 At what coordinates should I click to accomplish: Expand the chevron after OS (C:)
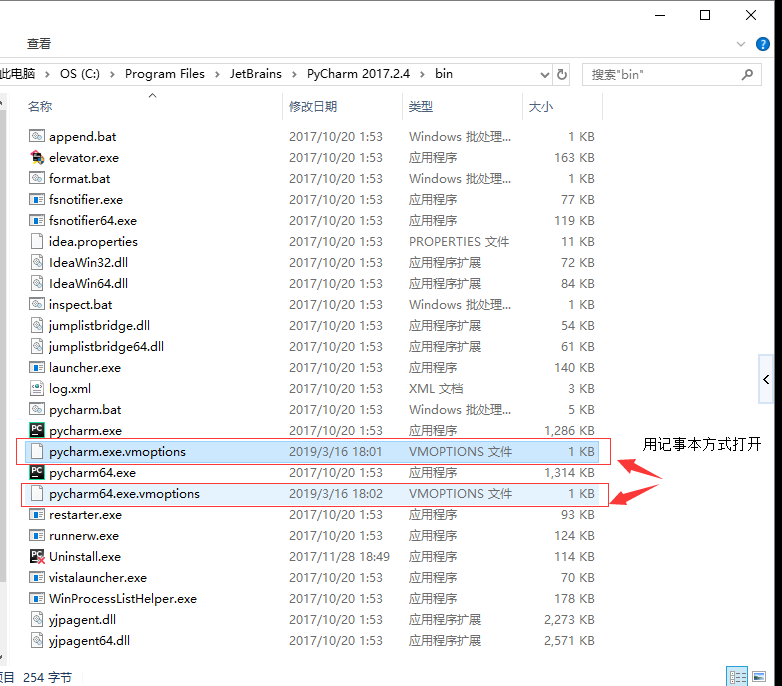click(112, 74)
